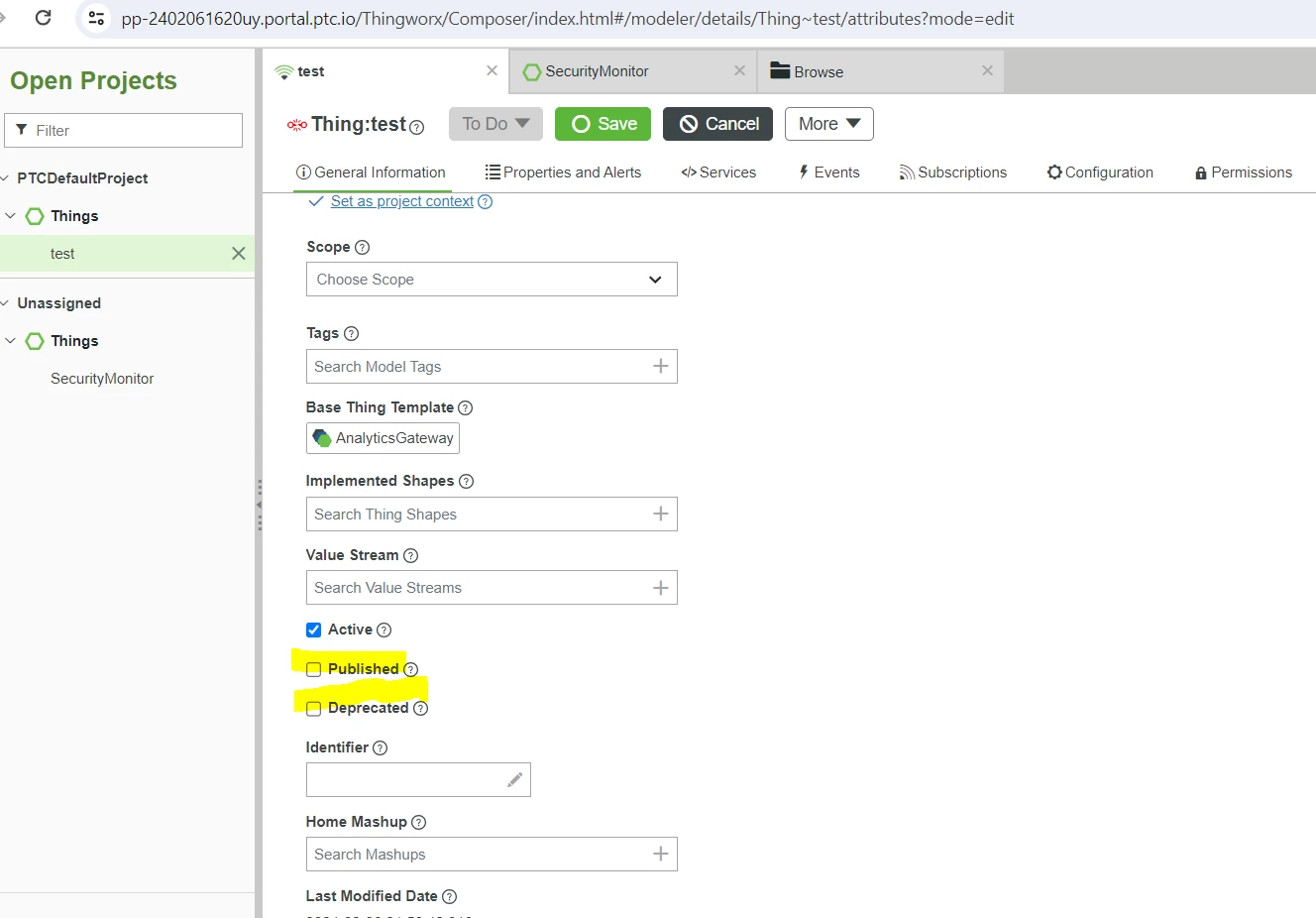Show help for Active option
The image size is (1316, 918).
(x=384, y=630)
